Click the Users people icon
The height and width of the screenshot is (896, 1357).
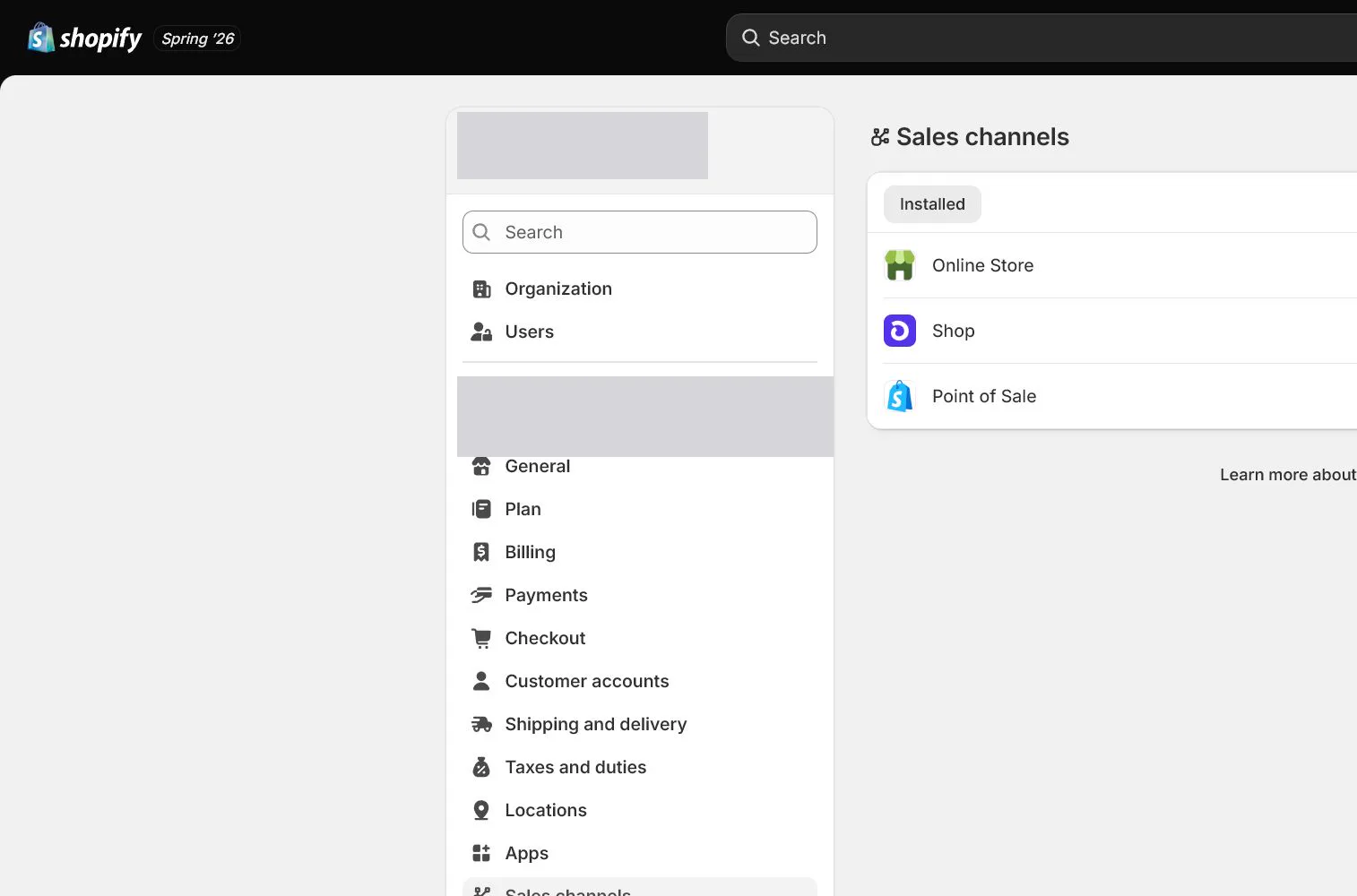tap(481, 332)
